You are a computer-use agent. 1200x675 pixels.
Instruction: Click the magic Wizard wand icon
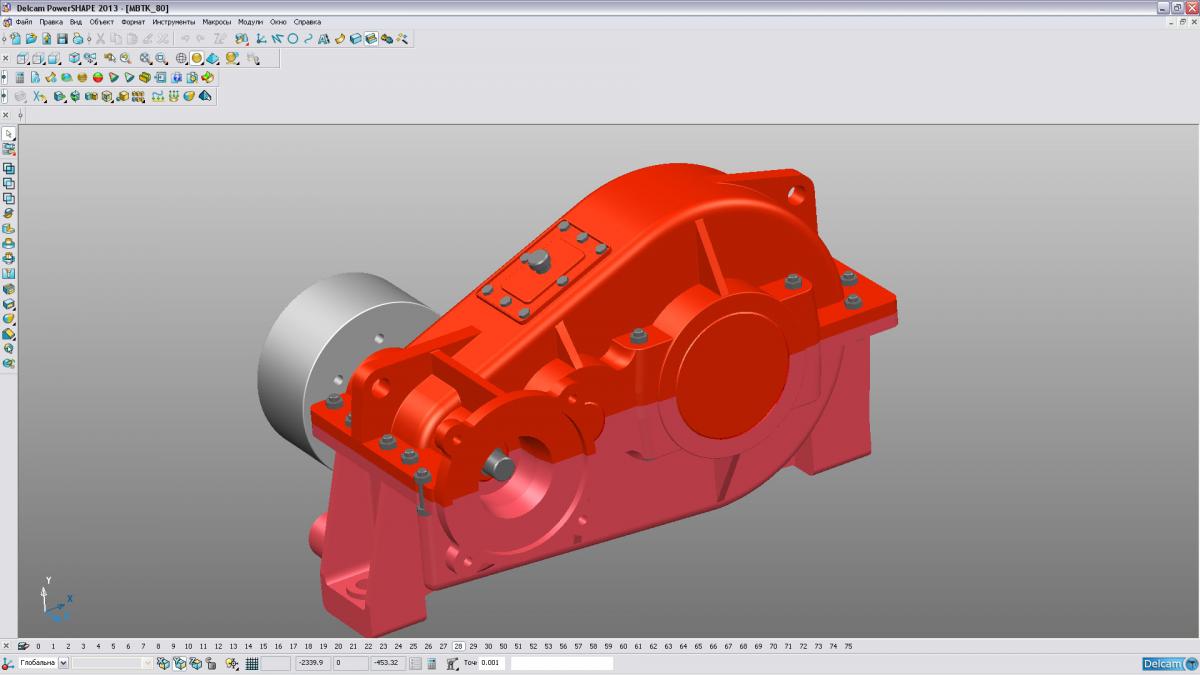401,39
